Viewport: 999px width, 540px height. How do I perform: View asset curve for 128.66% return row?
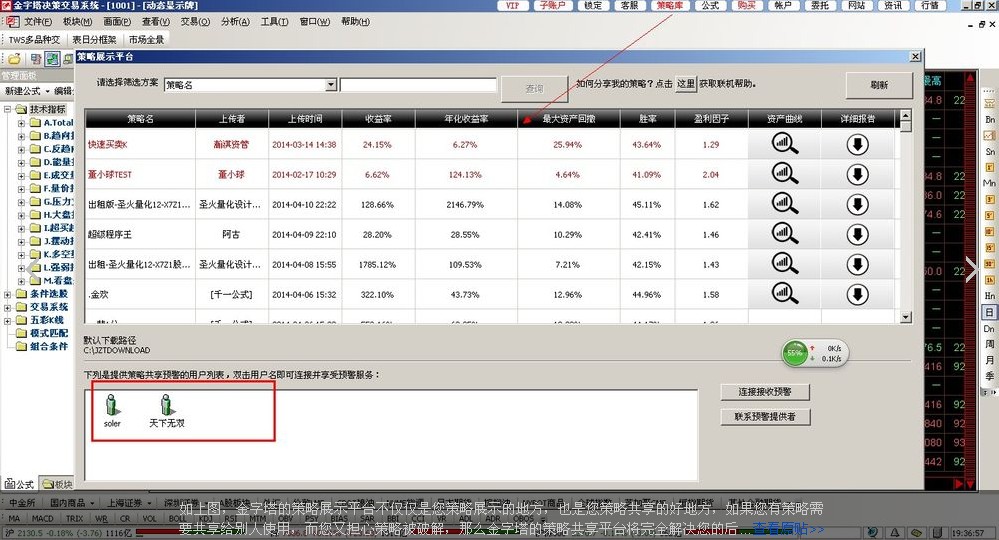tap(784, 204)
